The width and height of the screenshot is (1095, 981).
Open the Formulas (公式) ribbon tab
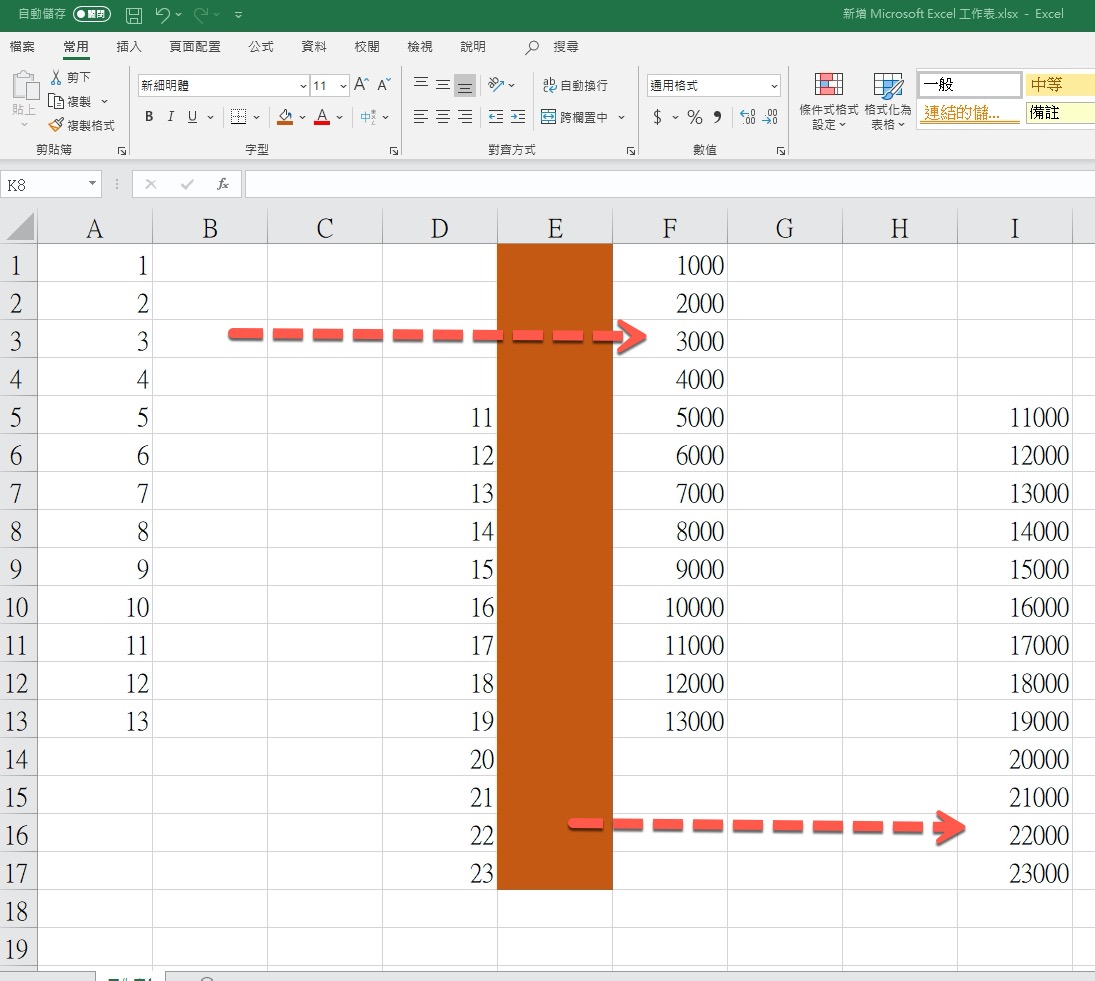[261, 47]
